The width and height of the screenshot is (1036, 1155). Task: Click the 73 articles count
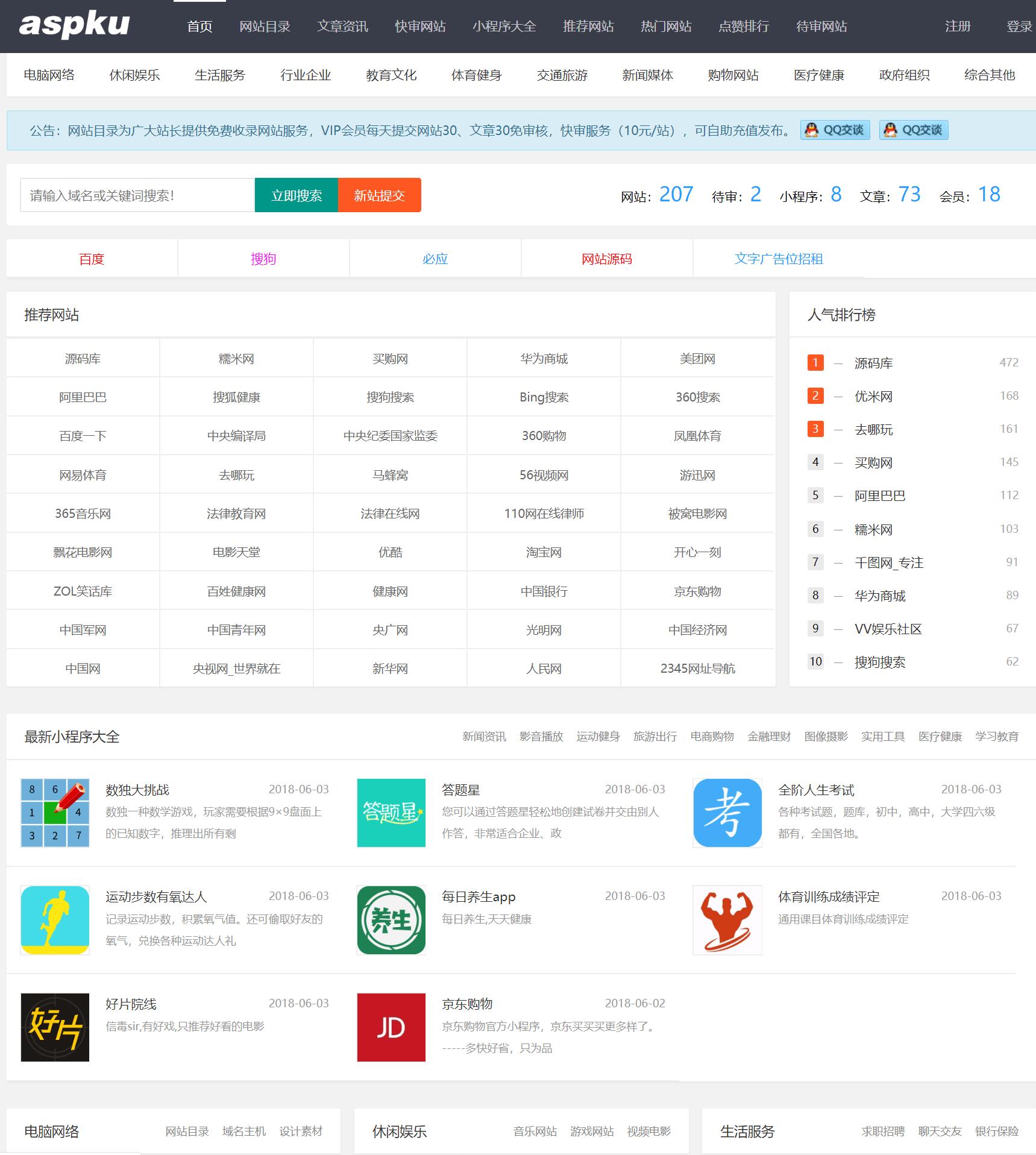[909, 194]
